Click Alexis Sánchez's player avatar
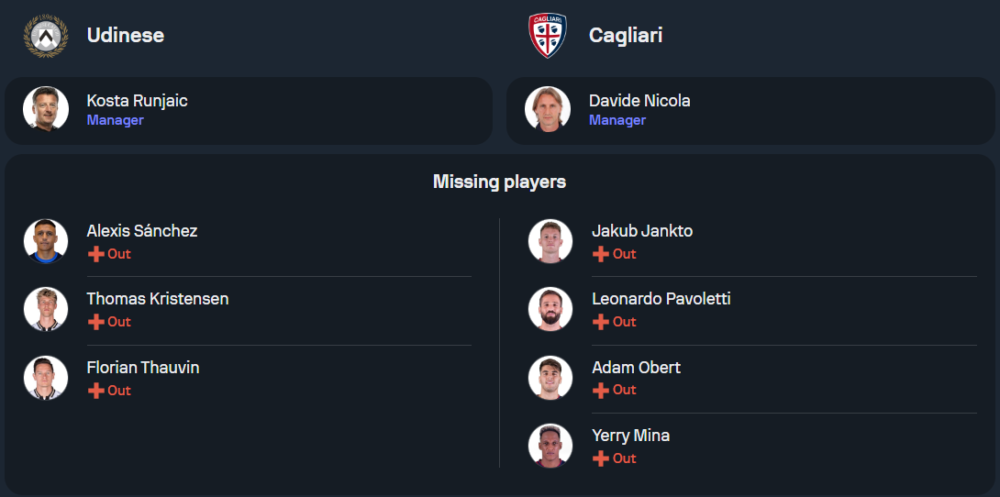Image resolution: width=1000 pixels, height=497 pixels. pos(46,241)
